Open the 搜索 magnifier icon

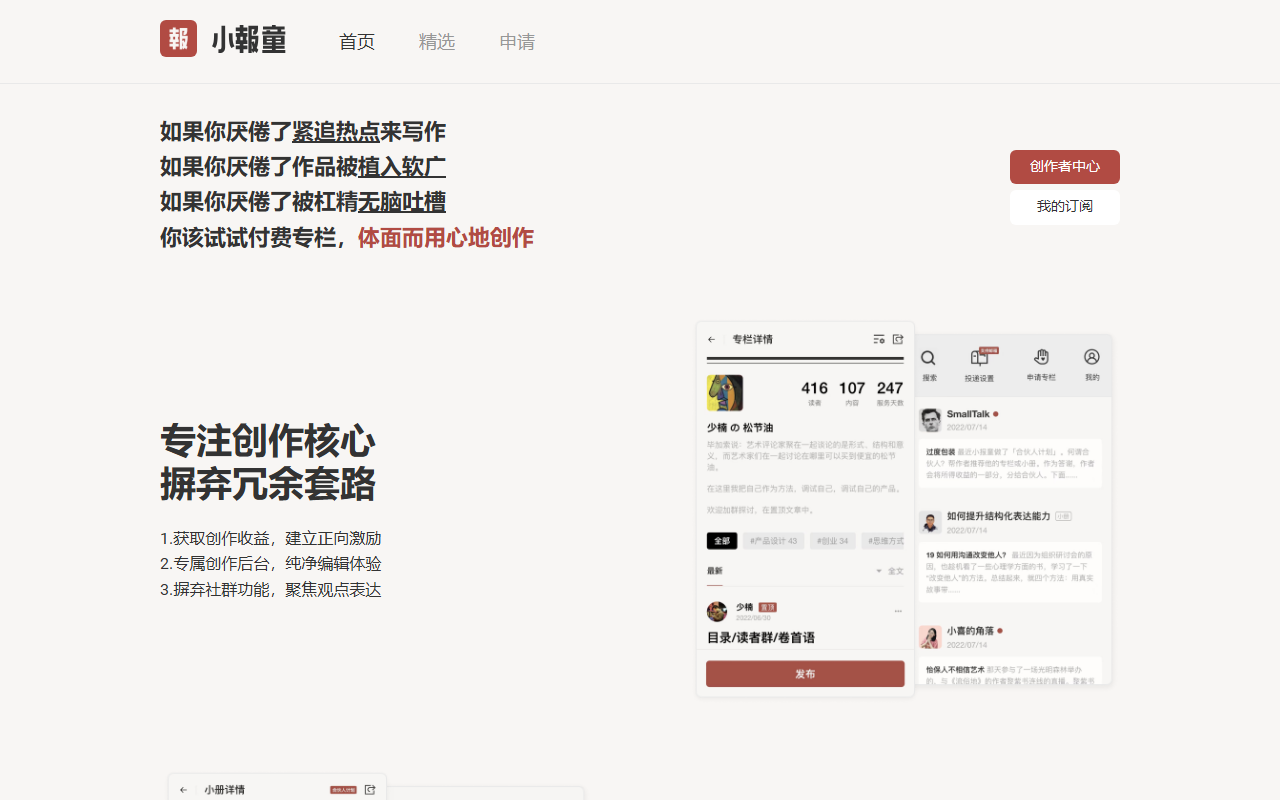929,358
